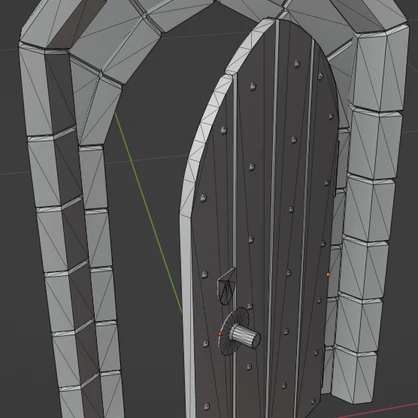Select the cylindrical door knob handle
The image size is (418, 418).
(246, 336)
